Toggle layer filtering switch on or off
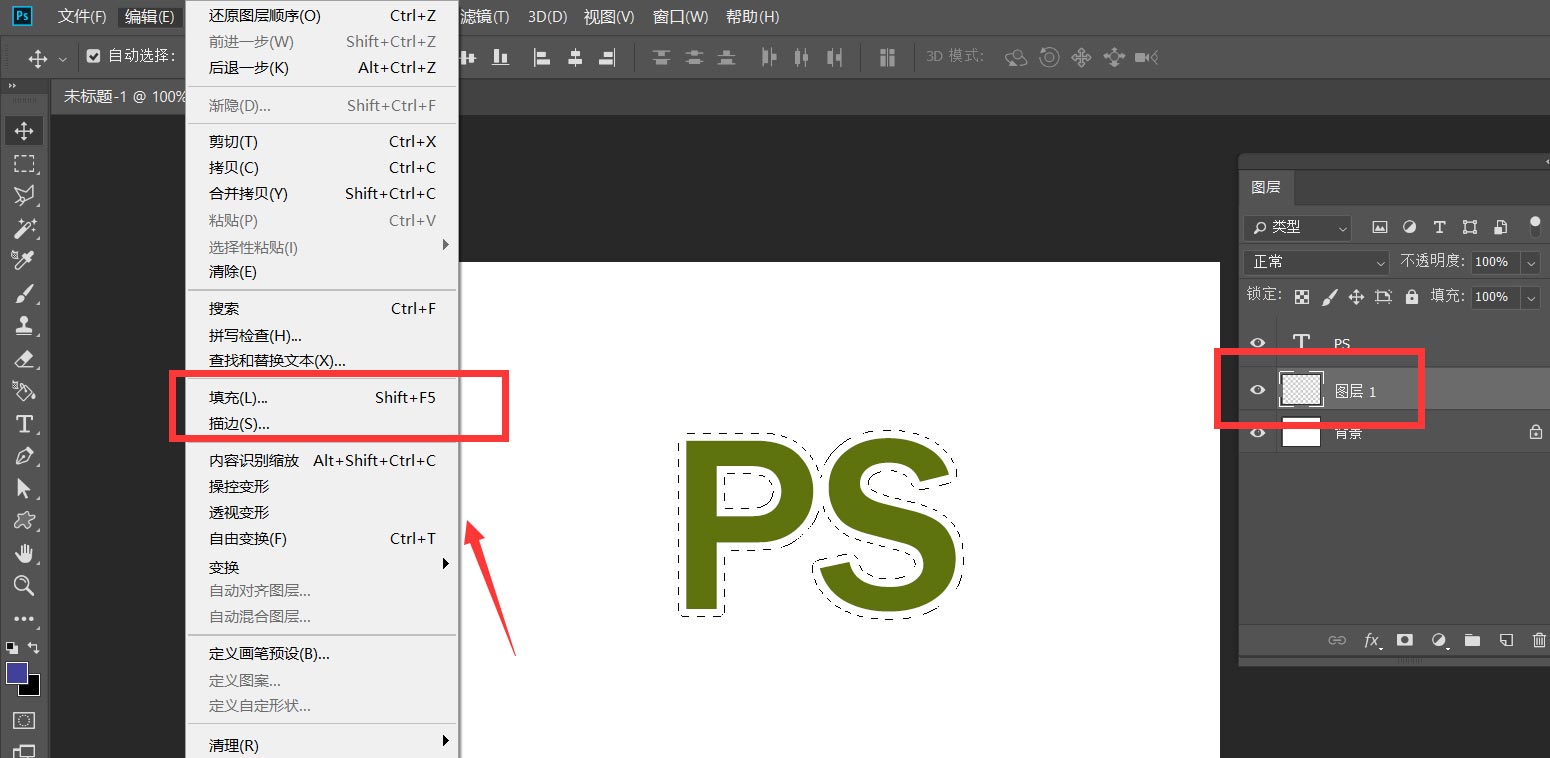Viewport: 1550px width, 758px height. (x=1536, y=227)
